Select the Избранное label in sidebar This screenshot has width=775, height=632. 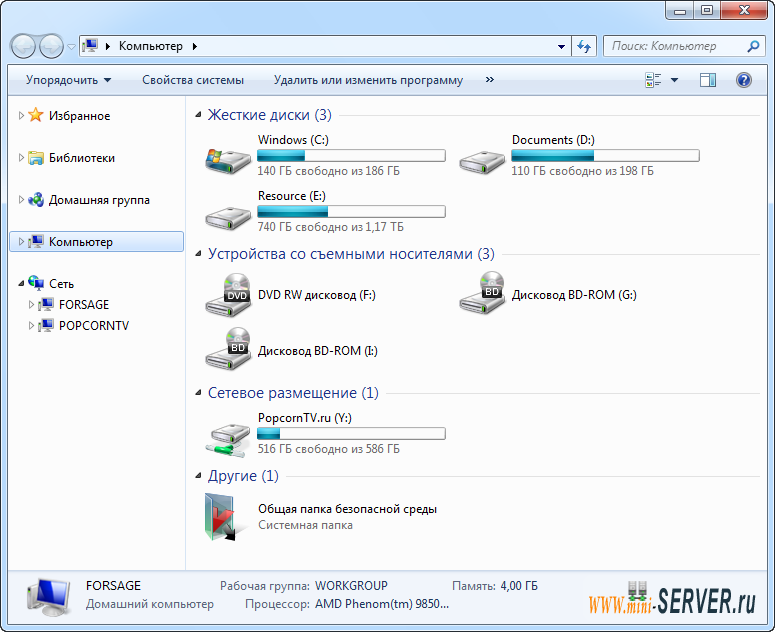[x=79, y=116]
